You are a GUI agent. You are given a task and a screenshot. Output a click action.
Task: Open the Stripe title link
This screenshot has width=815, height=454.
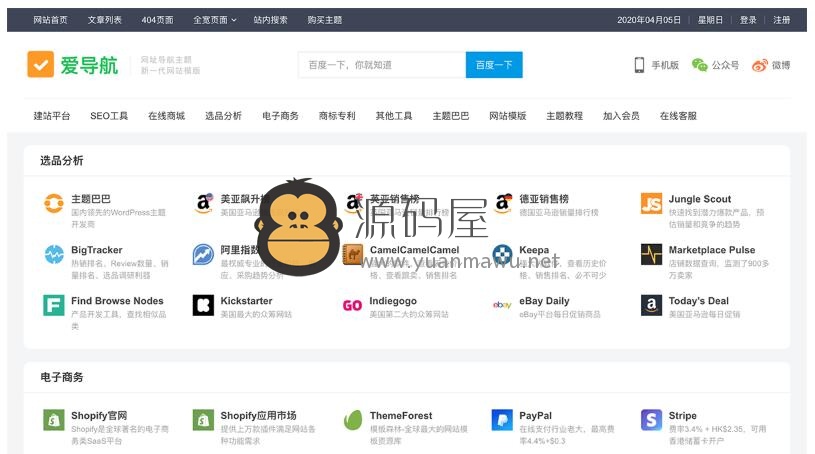coord(682,416)
